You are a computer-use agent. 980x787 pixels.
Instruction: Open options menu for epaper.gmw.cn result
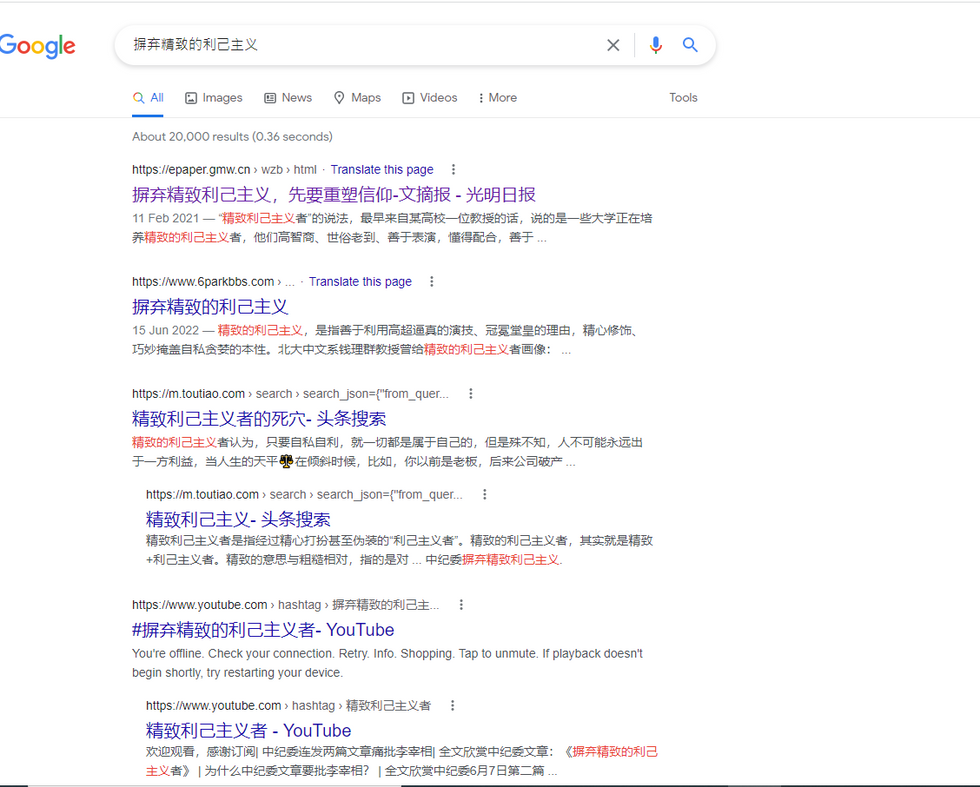[454, 169]
